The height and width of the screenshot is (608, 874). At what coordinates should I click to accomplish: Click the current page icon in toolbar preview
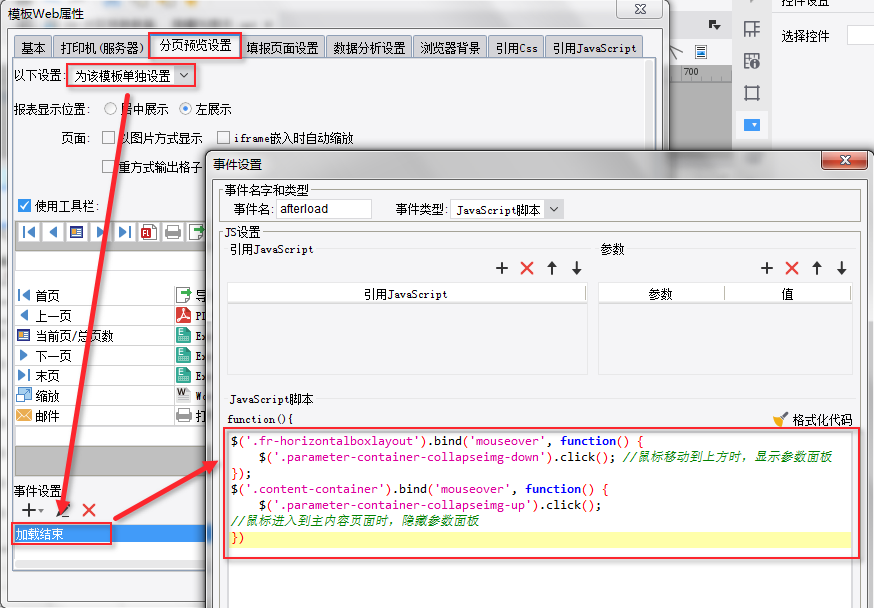coord(76,232)
